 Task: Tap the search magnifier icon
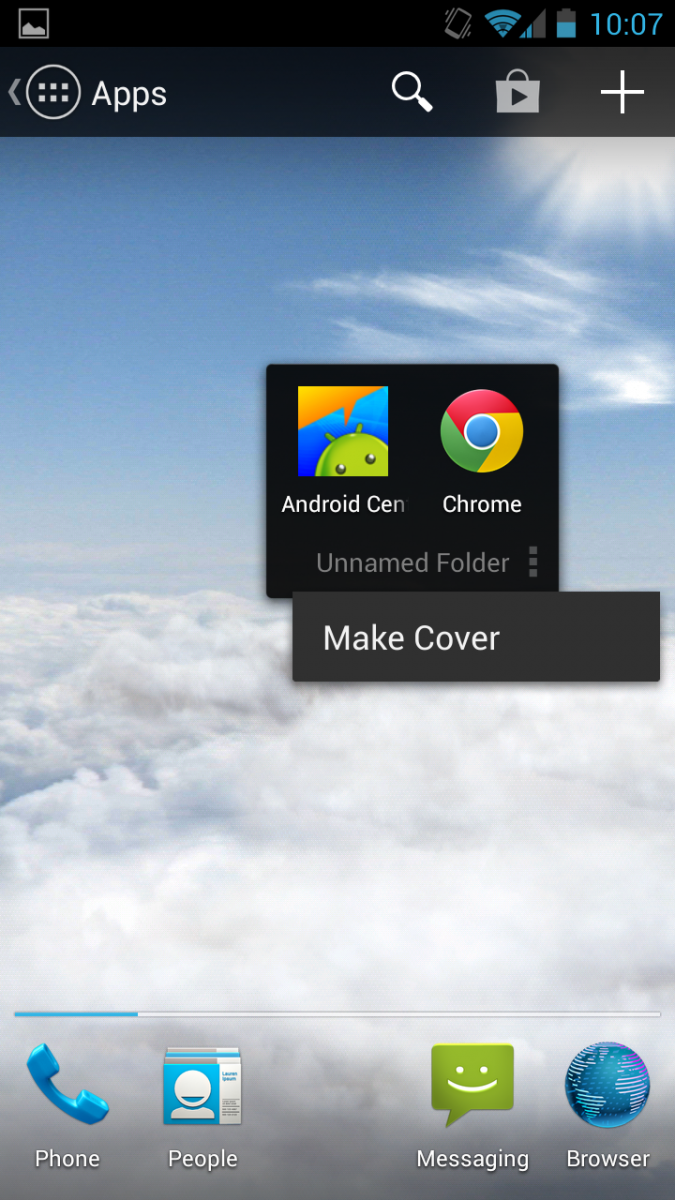(x=411, y=92)
